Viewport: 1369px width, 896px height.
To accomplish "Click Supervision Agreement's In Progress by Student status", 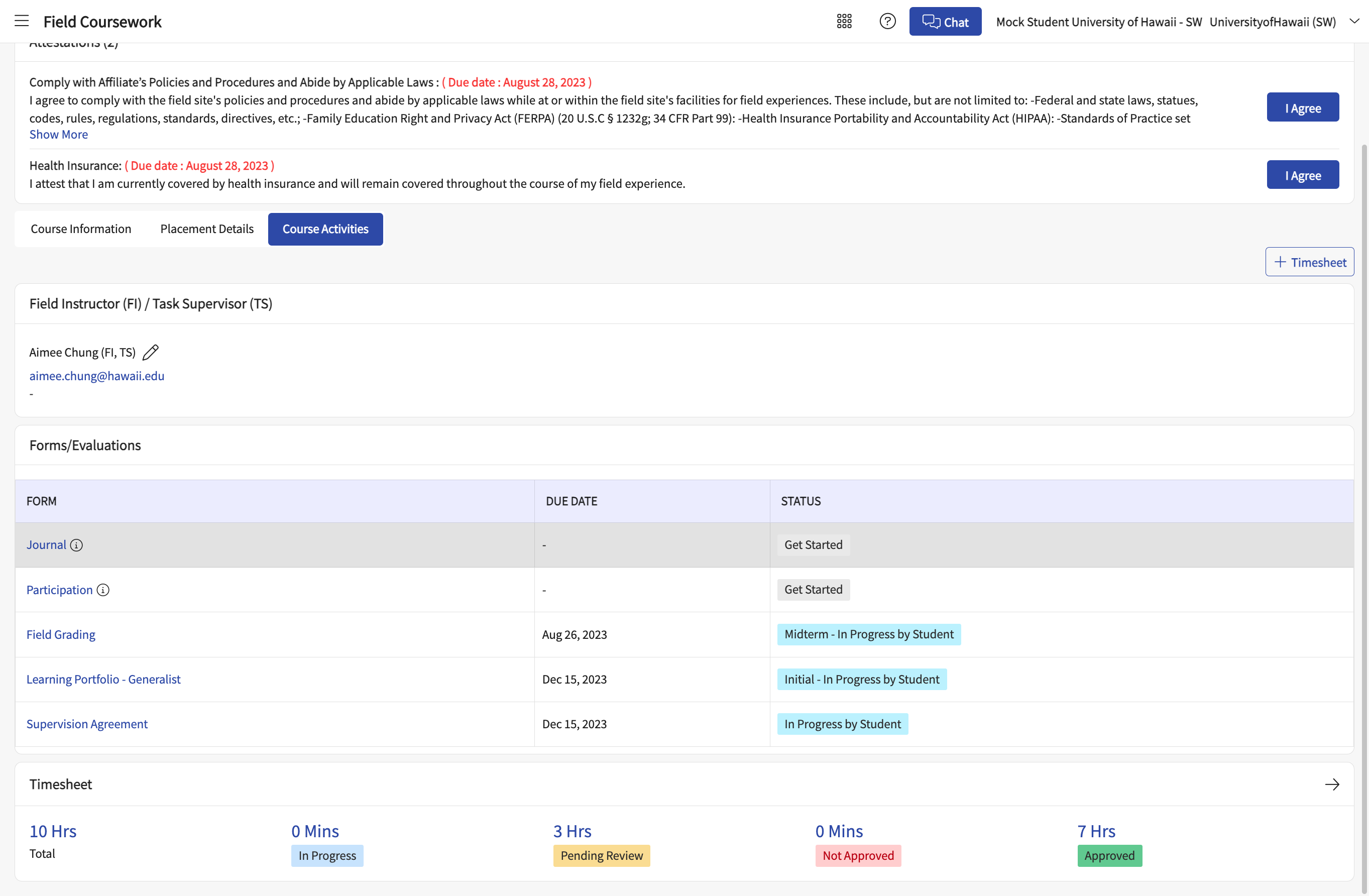I will click(x=843, y=724).
